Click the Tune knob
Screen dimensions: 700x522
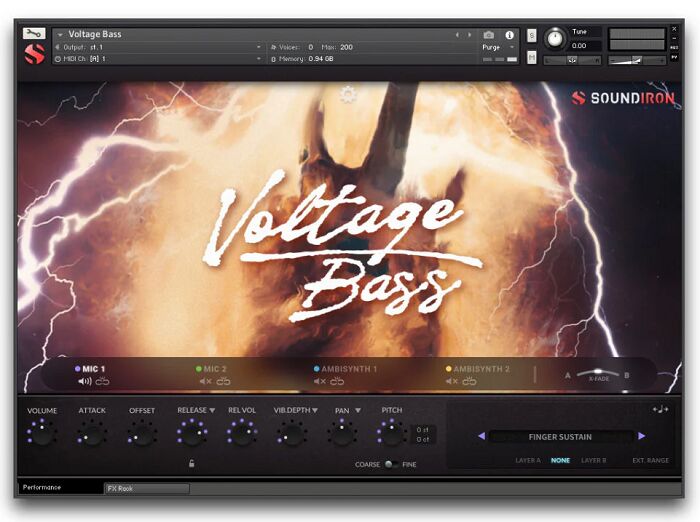(x=555, y=38)
